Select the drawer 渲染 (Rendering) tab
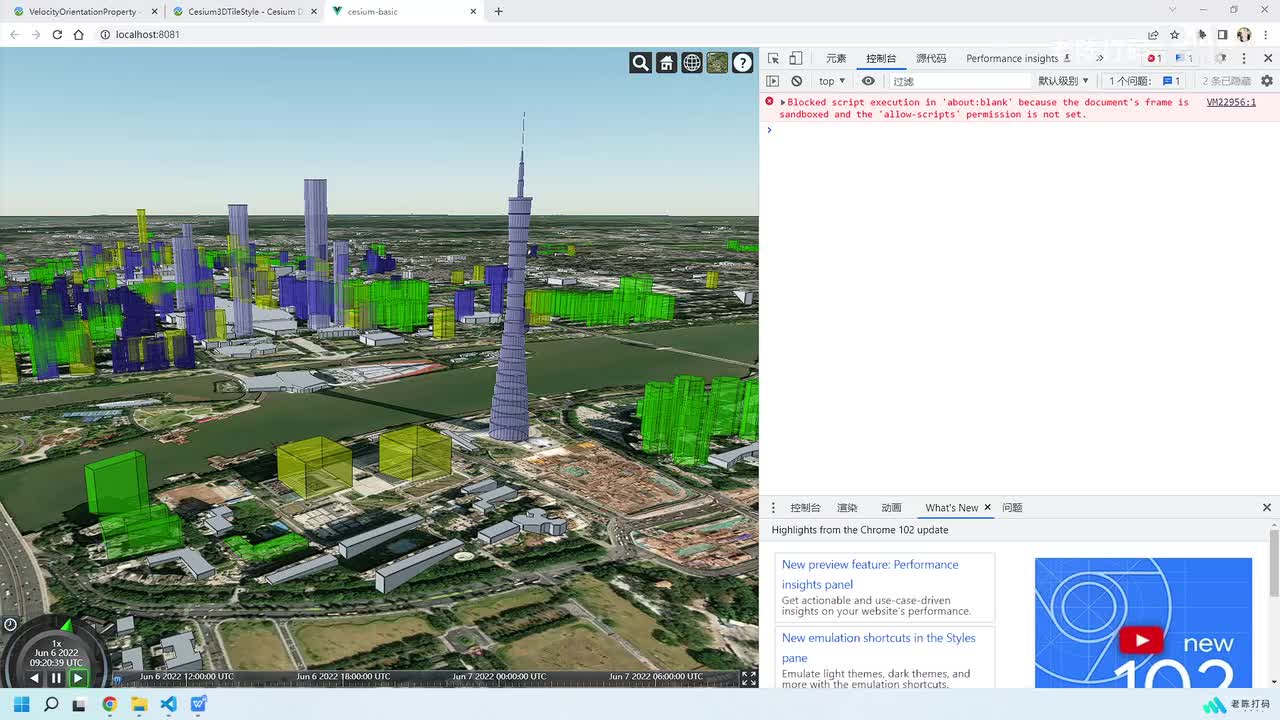This screenshot has height=720, width=1280. click(847, 508)
